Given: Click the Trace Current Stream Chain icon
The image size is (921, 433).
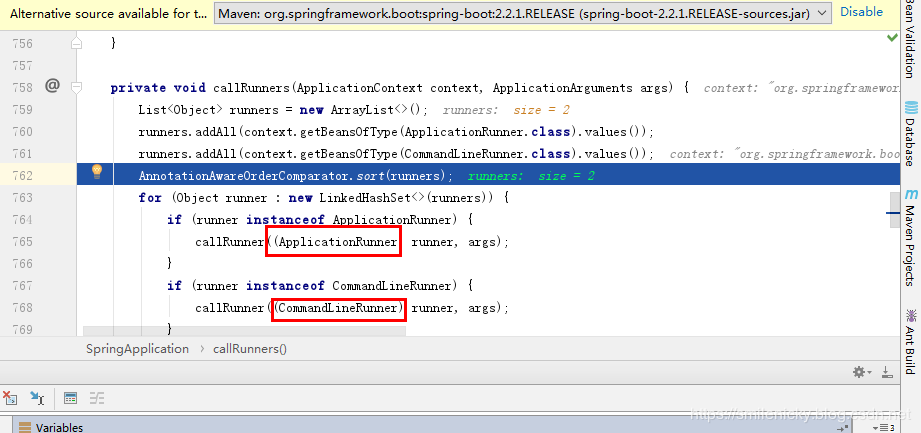Looking at the screenshot, I should pyautogui.click(x=97, y=398).
